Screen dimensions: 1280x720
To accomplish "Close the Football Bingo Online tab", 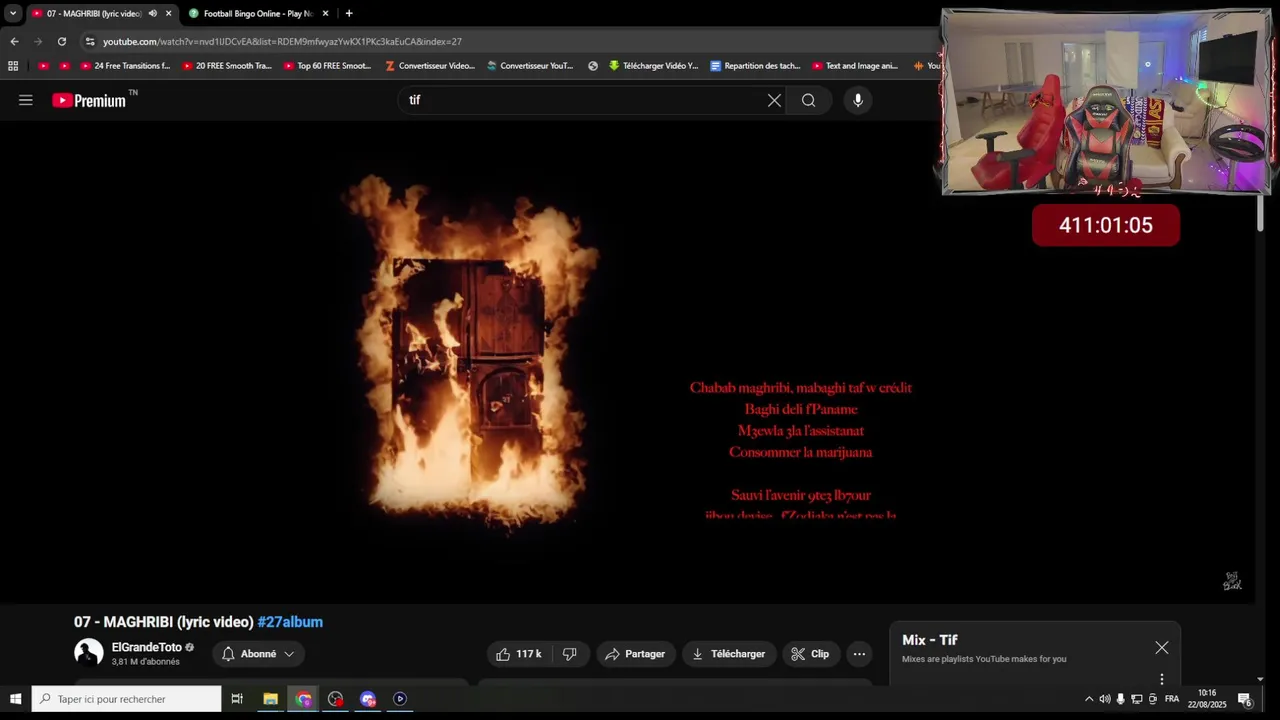I will [x=325, y=14].
